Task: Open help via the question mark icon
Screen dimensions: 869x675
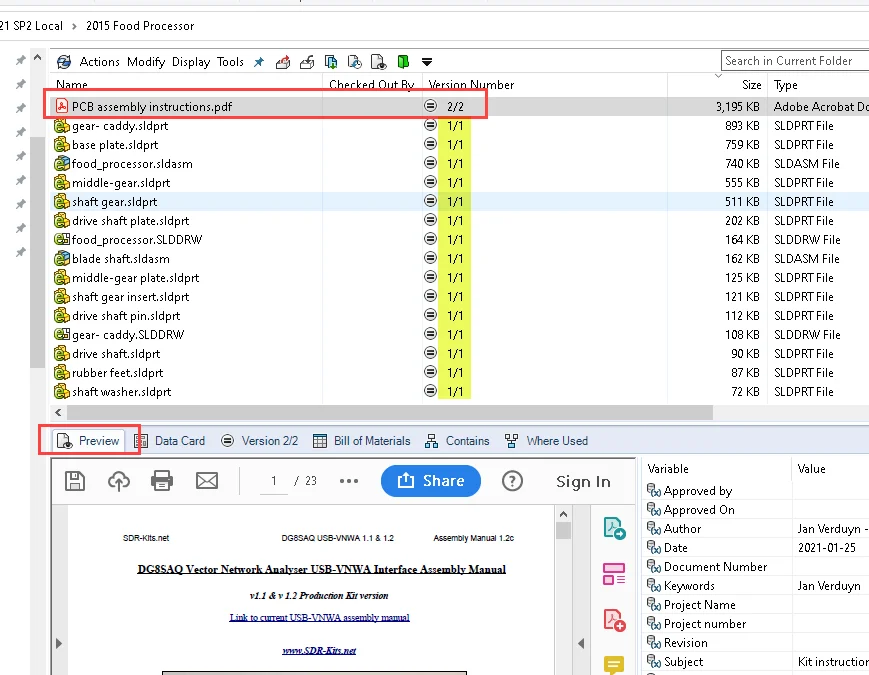Action: (x=512, y=481)
